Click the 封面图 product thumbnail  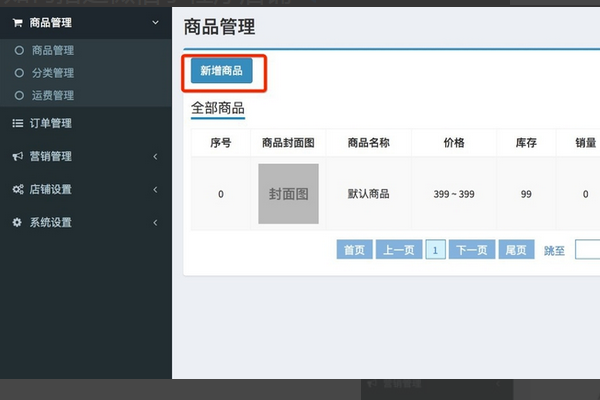tap(288, 193)
